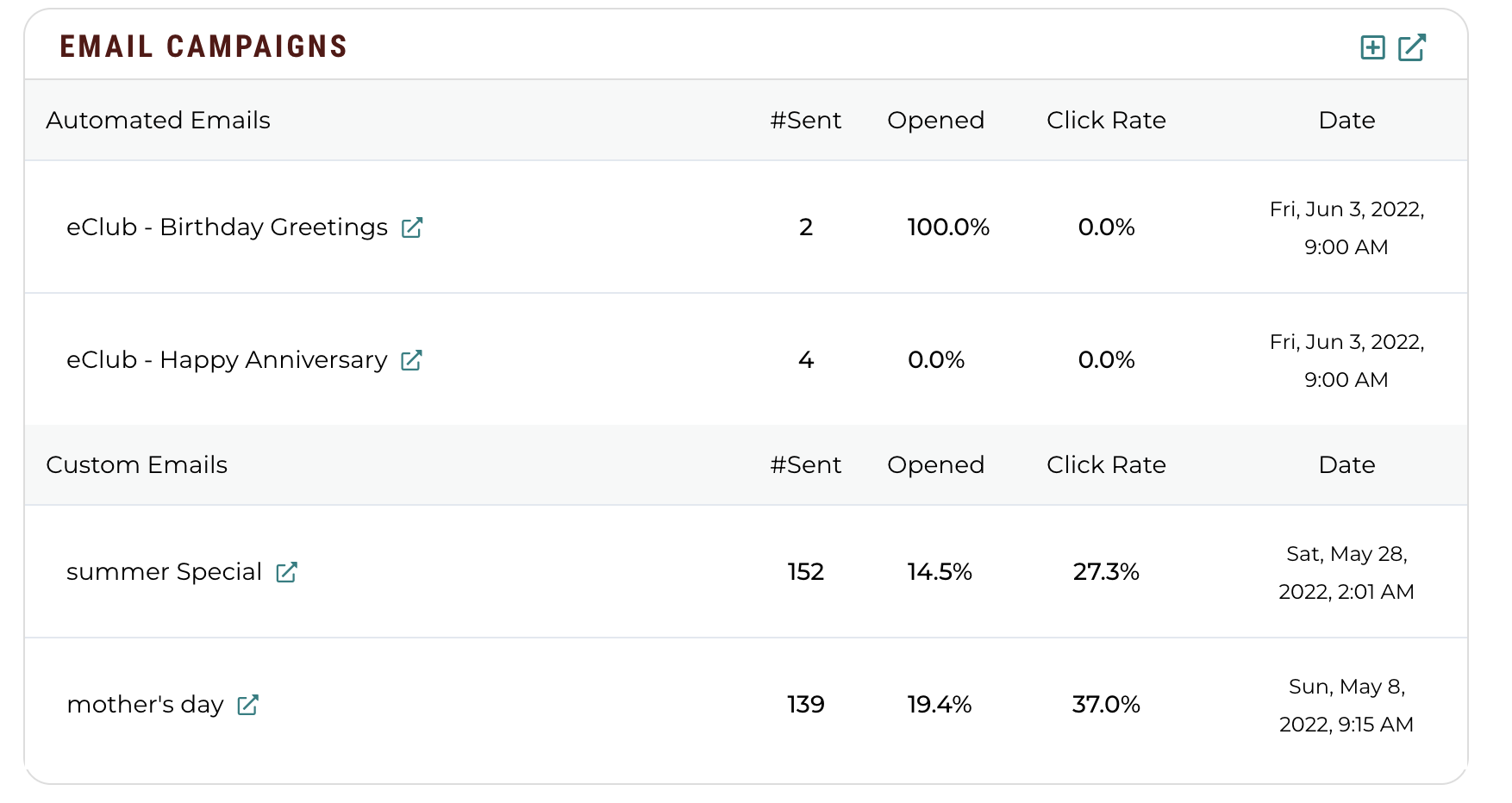Screen dimensions: 1512x803
Task: Click Click Rate header in Automated Emails
Action: (x=1107, y=121)
